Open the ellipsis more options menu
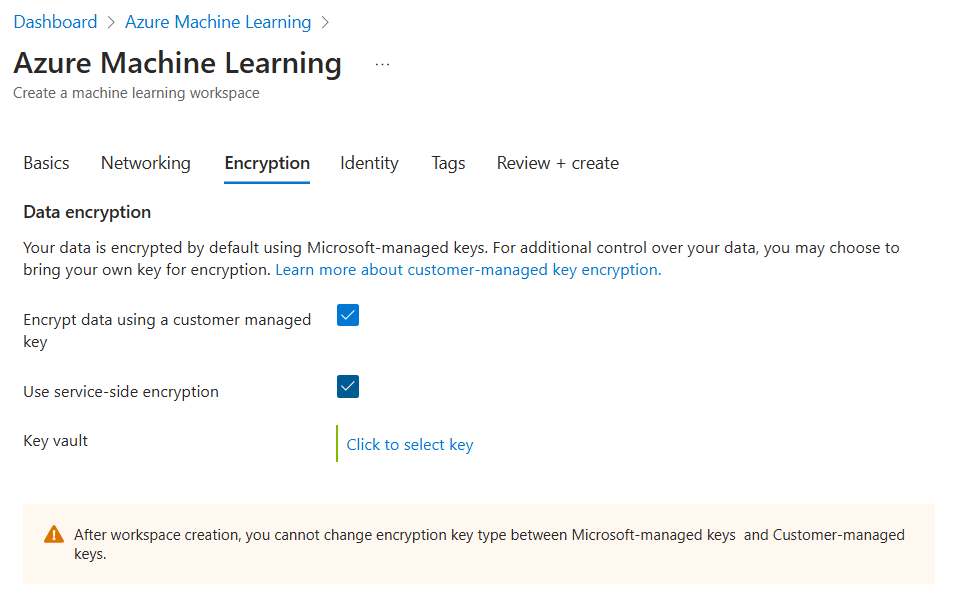Image resolution: width=971 pixels, height=598 pixels. pos(382,64)
